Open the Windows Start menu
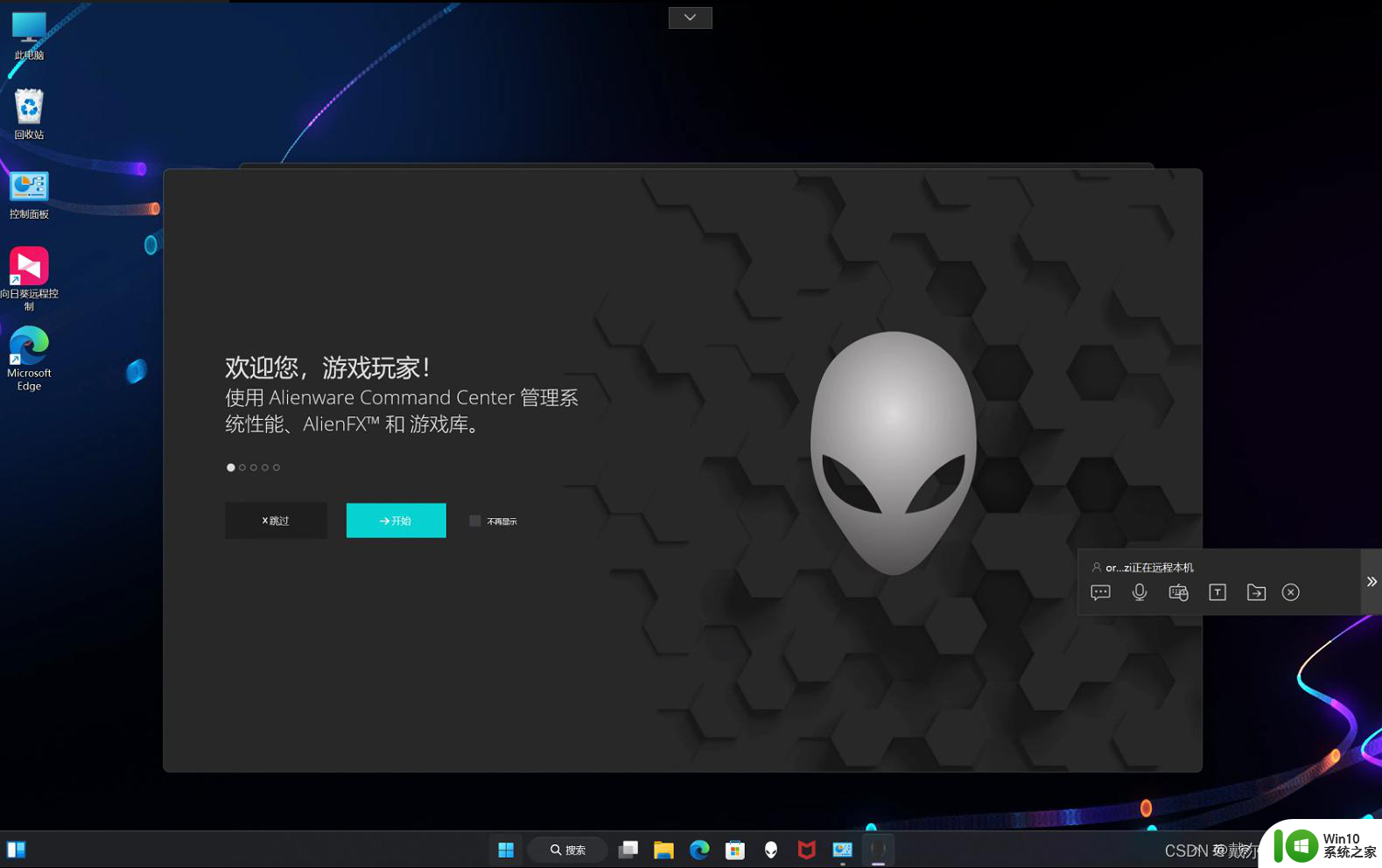The image size is (1382, 868). pos(506,850)
